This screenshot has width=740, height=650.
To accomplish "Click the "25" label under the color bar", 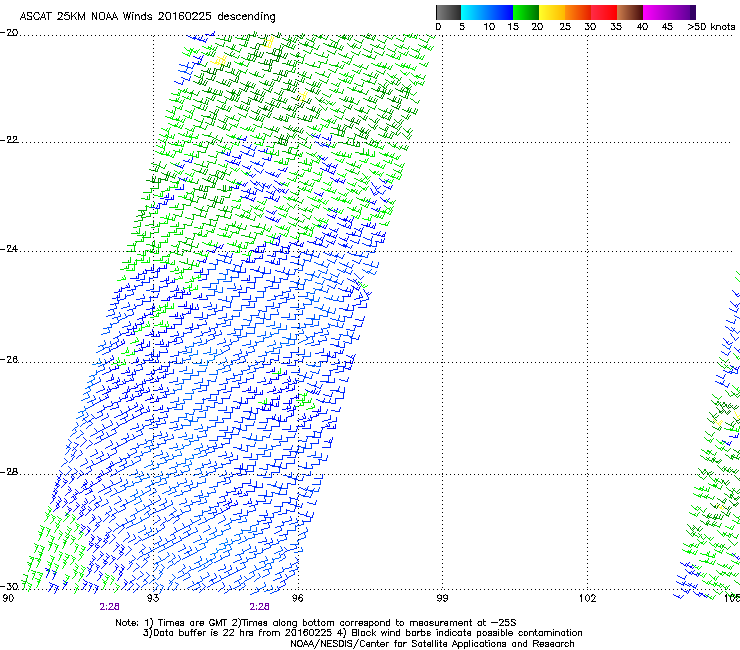I will point(564,27).
